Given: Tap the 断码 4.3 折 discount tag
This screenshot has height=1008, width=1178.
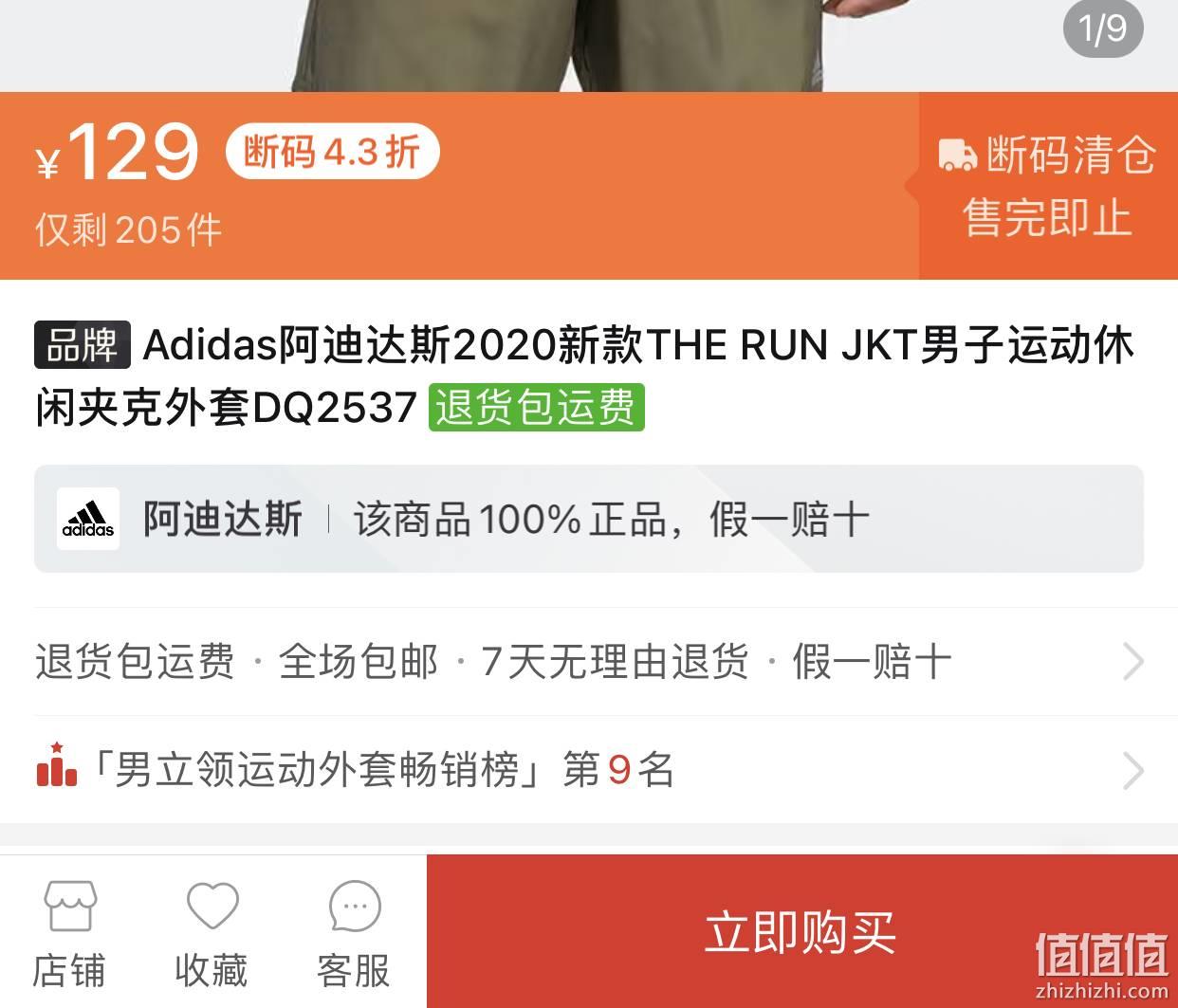Looking at the screenshot, I should click(x=332, y=152).
